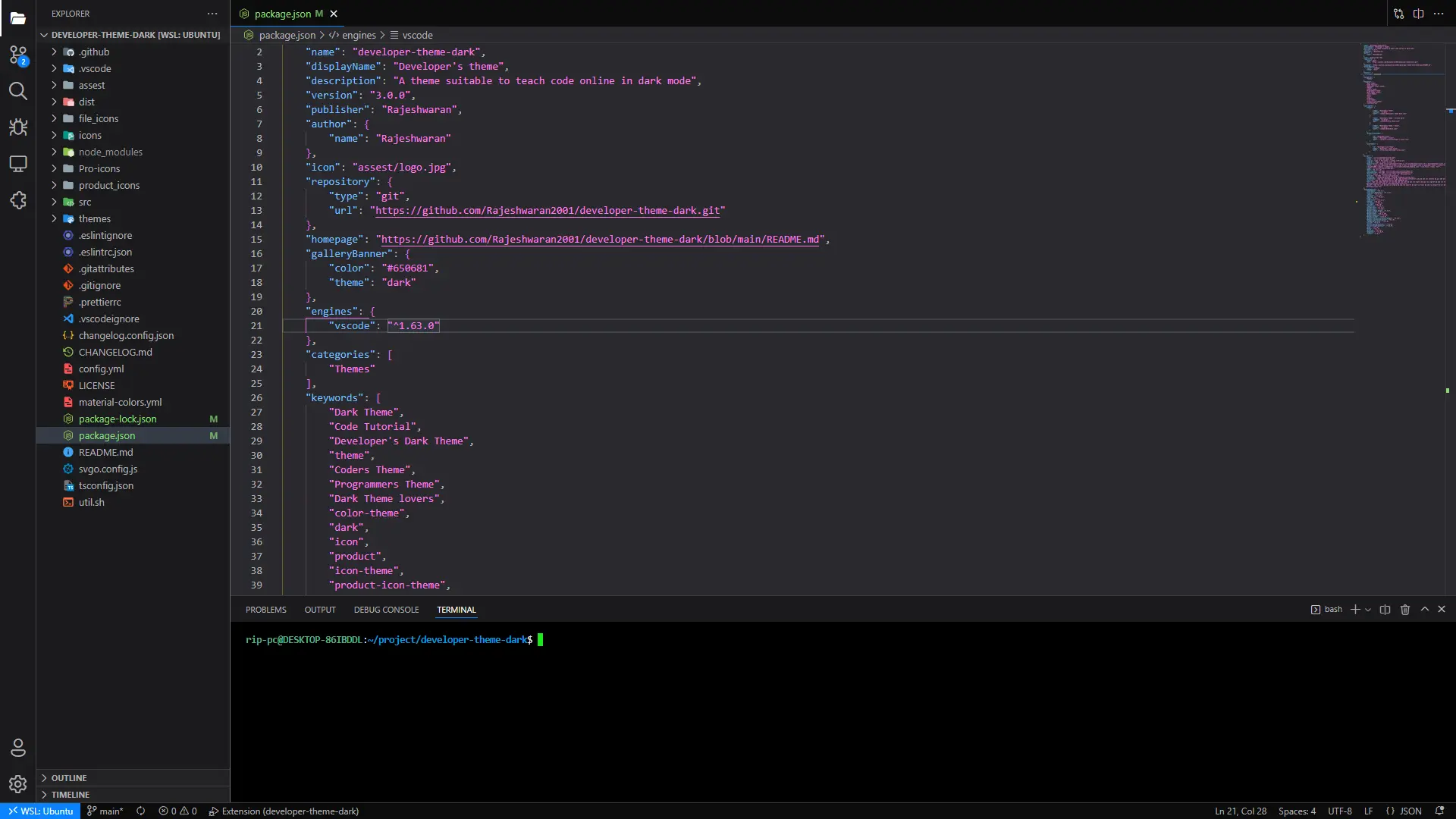
Task: Expand the themes folder
Action: 94,218
